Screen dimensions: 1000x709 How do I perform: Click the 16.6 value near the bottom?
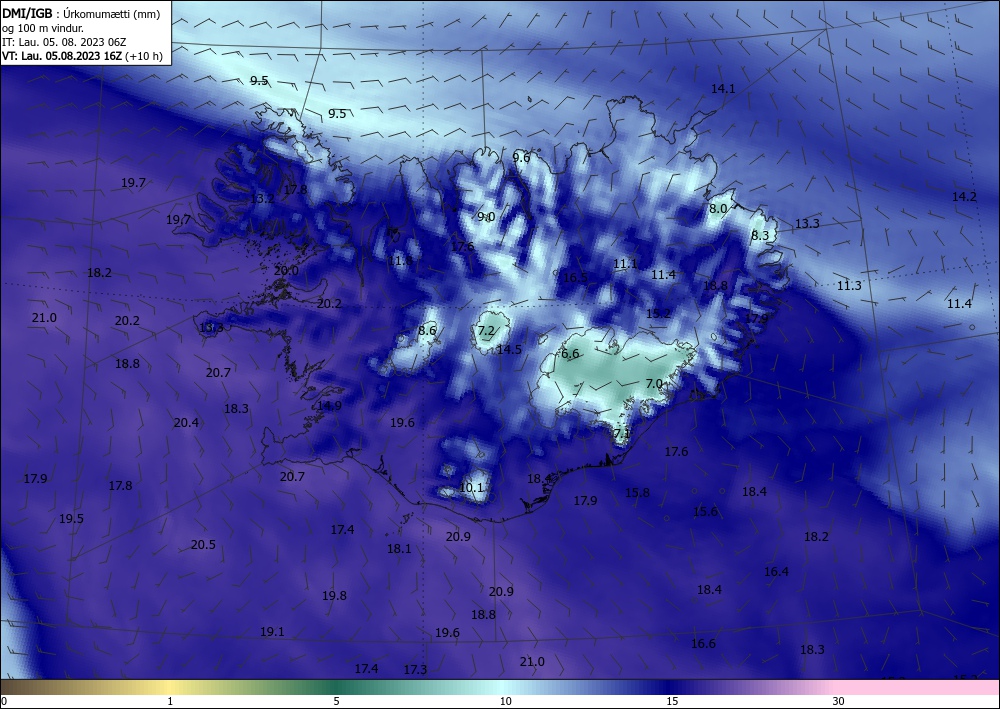tap(703, 644)
